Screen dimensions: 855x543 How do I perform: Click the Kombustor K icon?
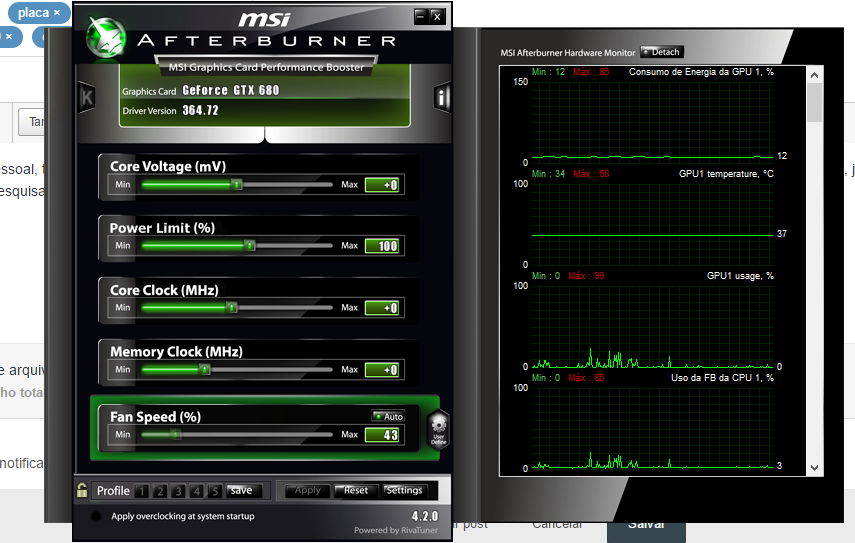click(86, 98)
